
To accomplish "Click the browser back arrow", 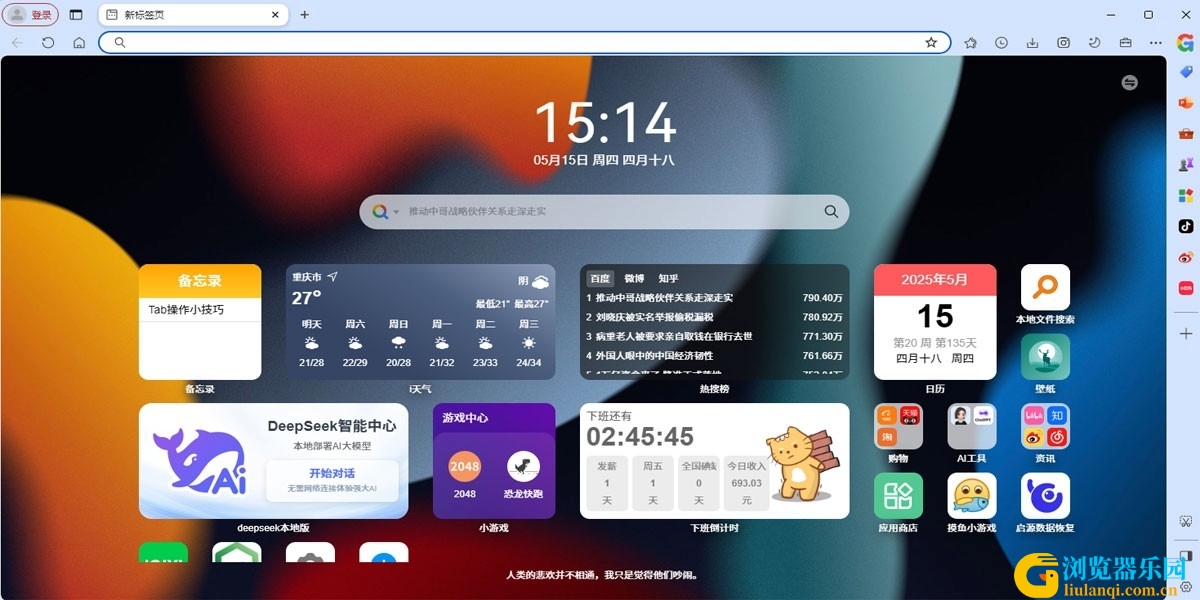I will click(17, 43).
